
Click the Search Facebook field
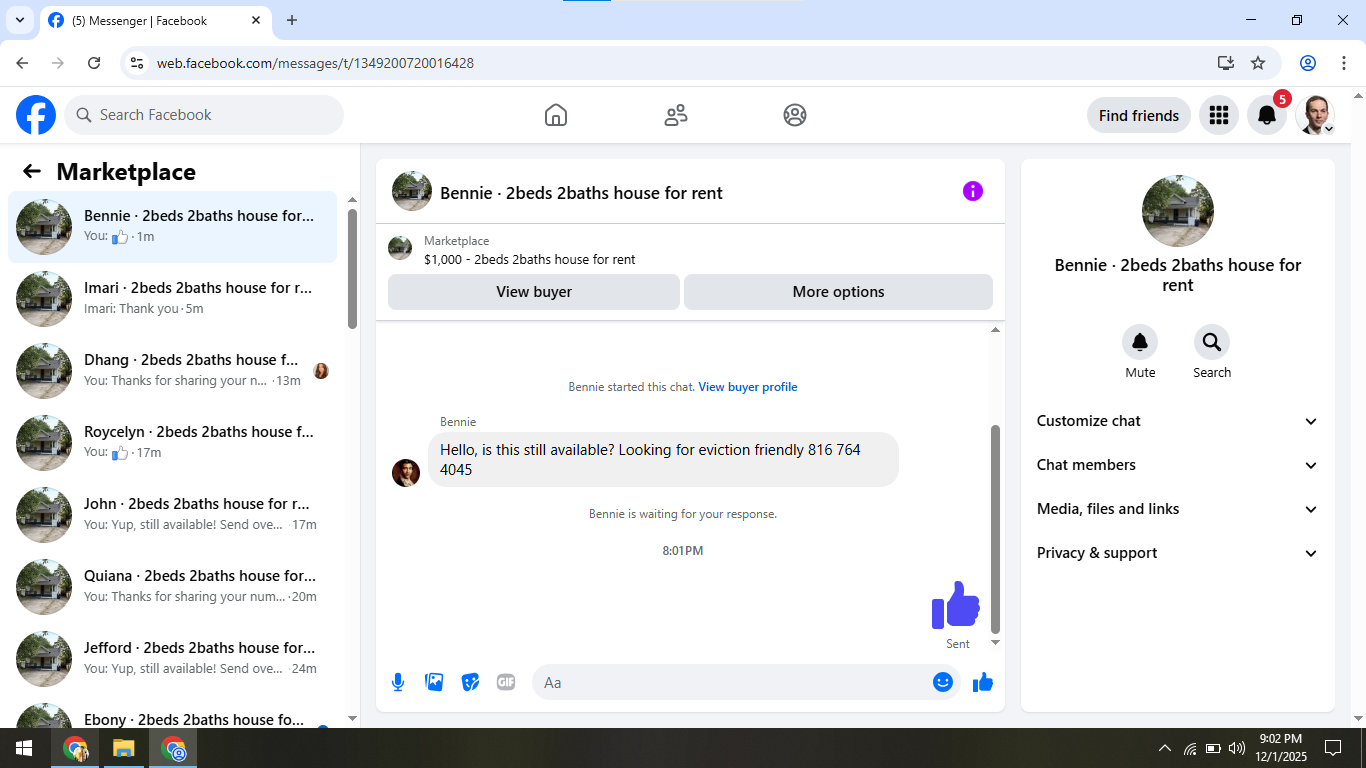tap(204, 115)
